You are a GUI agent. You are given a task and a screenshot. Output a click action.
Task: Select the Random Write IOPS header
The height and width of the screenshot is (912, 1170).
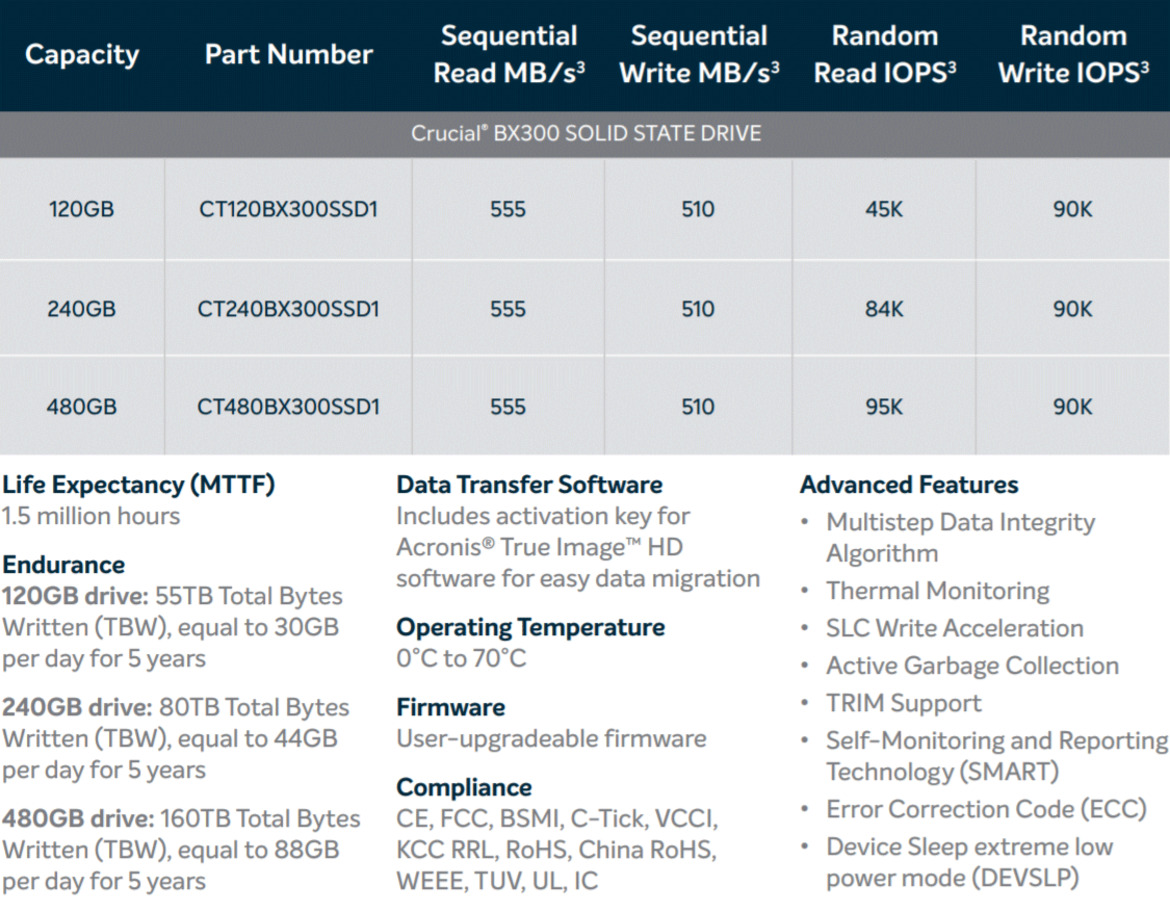pos(1074,54)
